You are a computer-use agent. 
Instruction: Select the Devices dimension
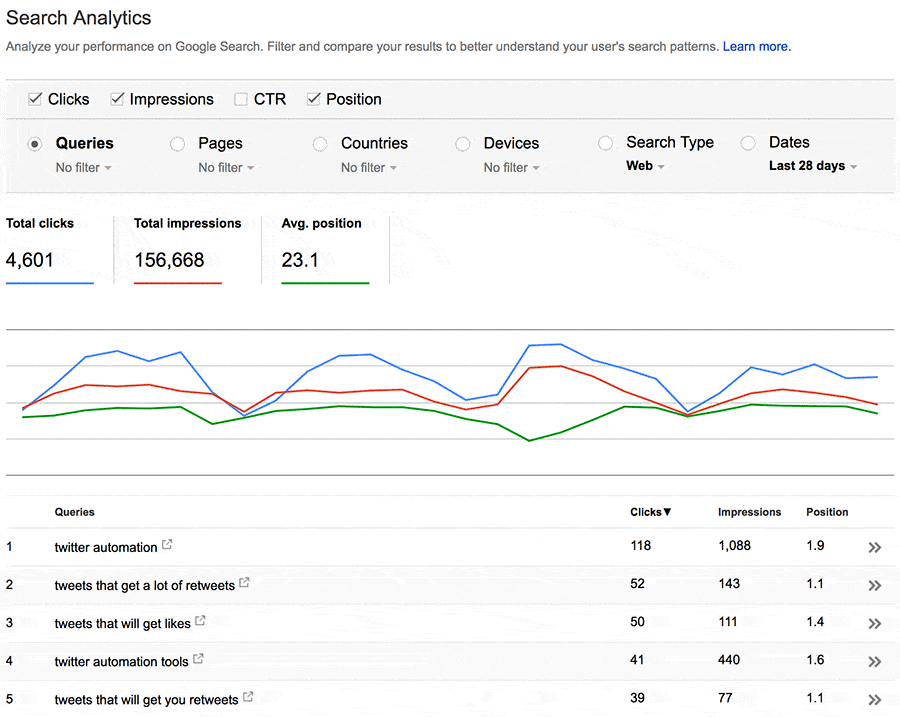click(x=462, y=143)
